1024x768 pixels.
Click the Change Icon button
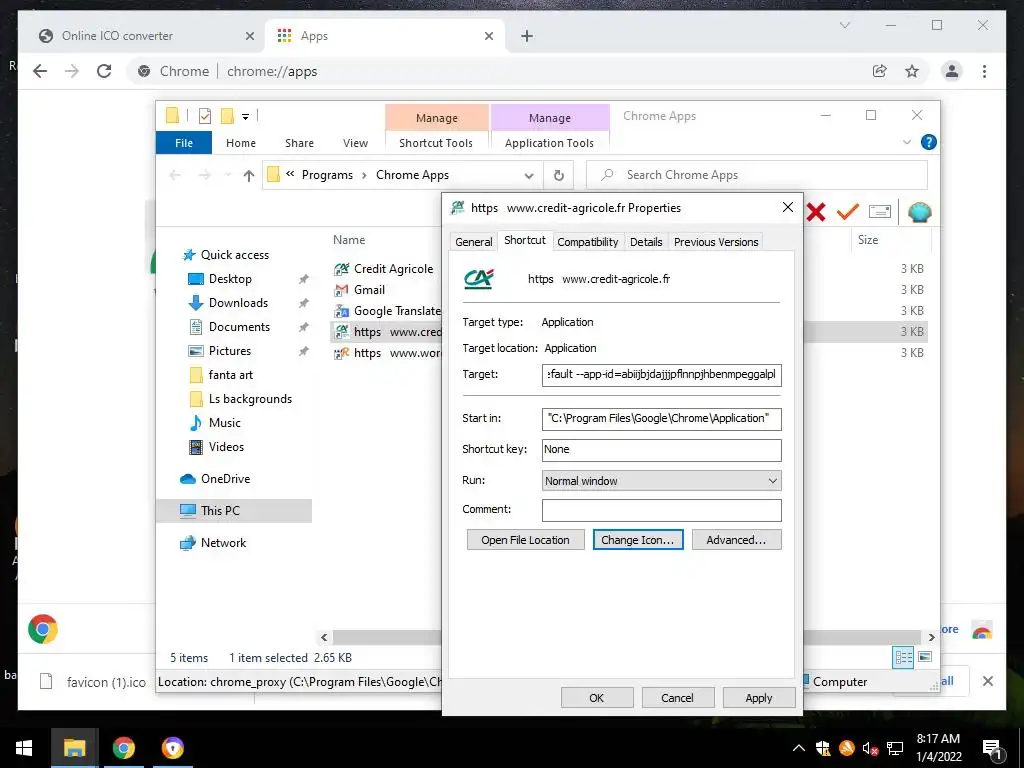click(637, 540)
